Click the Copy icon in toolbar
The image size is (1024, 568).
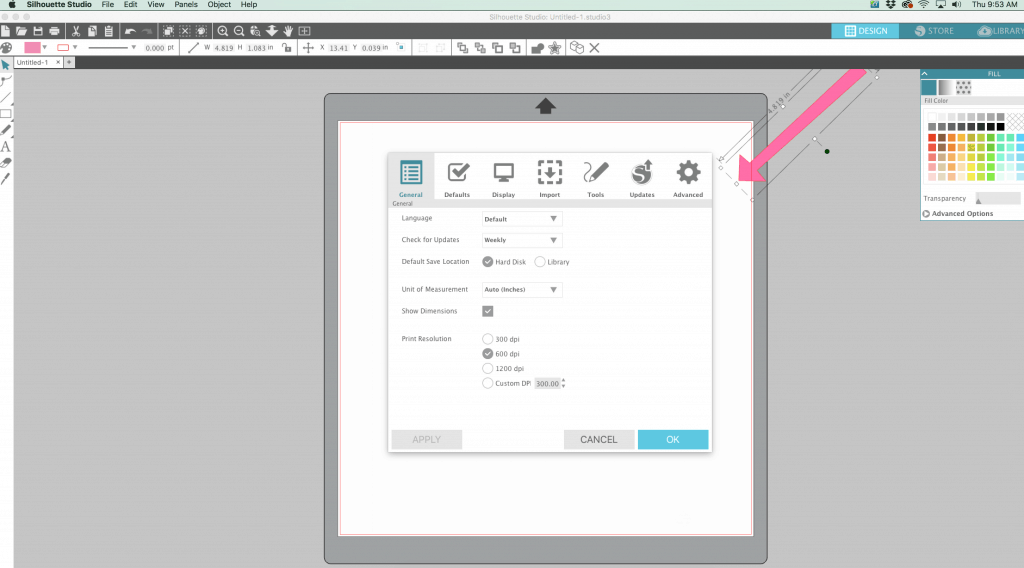tap(92, 31)
